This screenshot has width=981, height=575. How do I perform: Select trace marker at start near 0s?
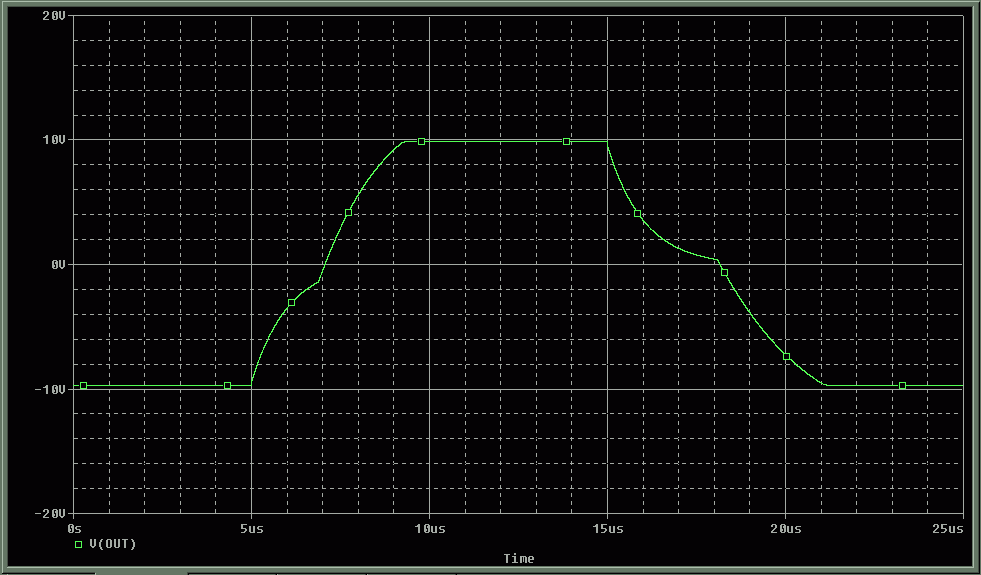click(83, 385)
